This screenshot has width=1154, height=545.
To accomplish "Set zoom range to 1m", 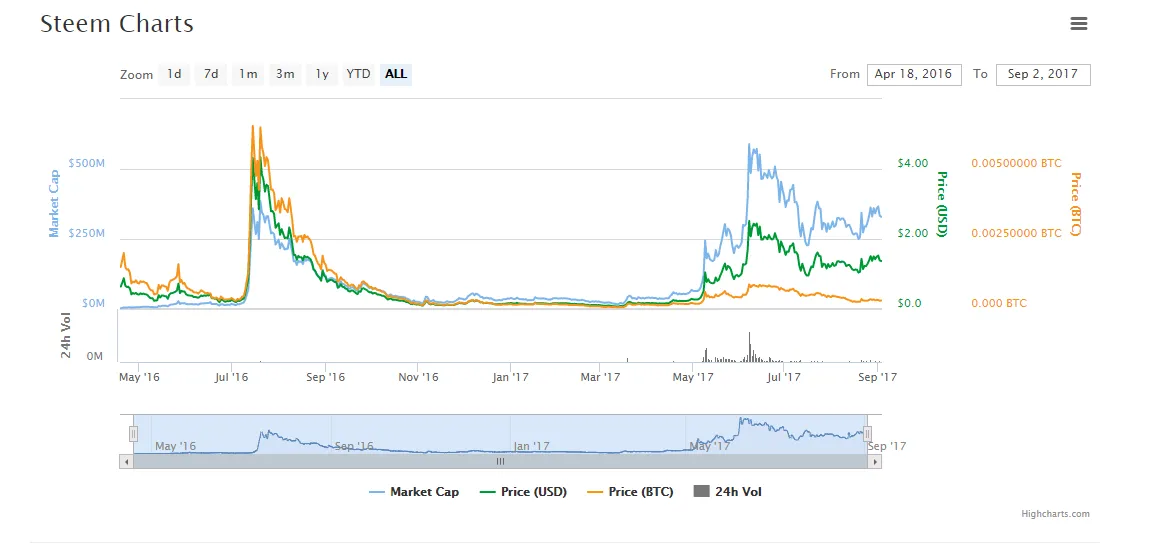I will 248,74.
